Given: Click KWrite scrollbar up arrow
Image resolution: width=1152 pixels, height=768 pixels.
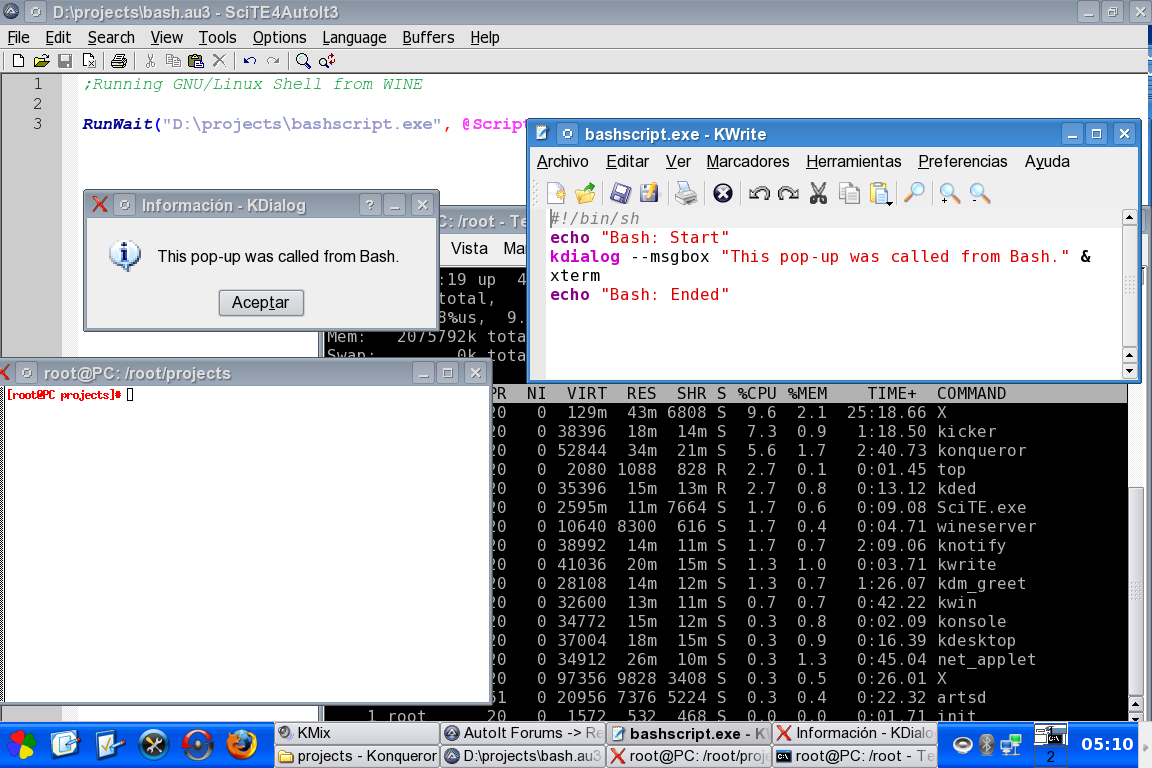Looking at the screenshot, I should tap(1129, 217).
